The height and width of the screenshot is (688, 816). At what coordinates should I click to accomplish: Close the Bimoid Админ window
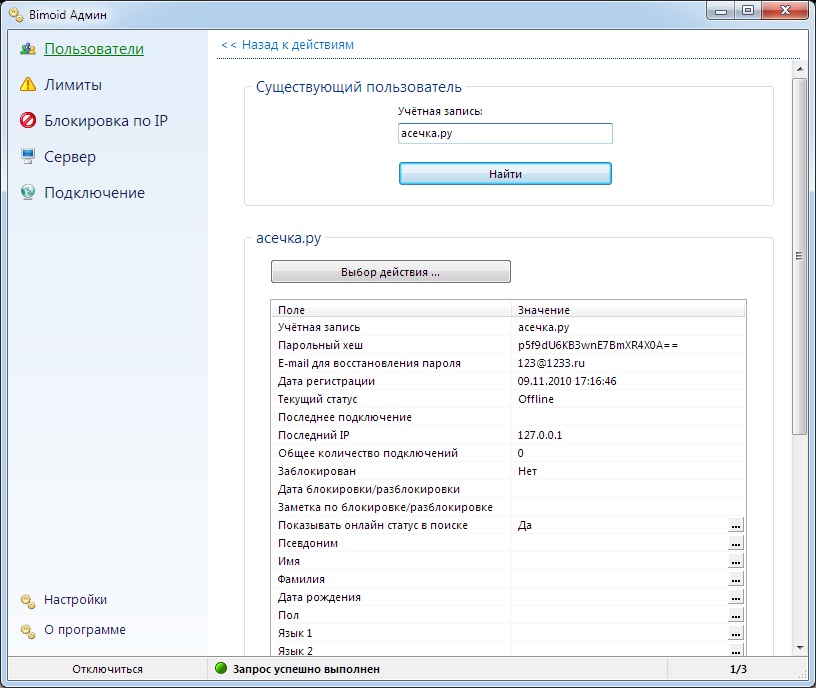coord(786,11)
